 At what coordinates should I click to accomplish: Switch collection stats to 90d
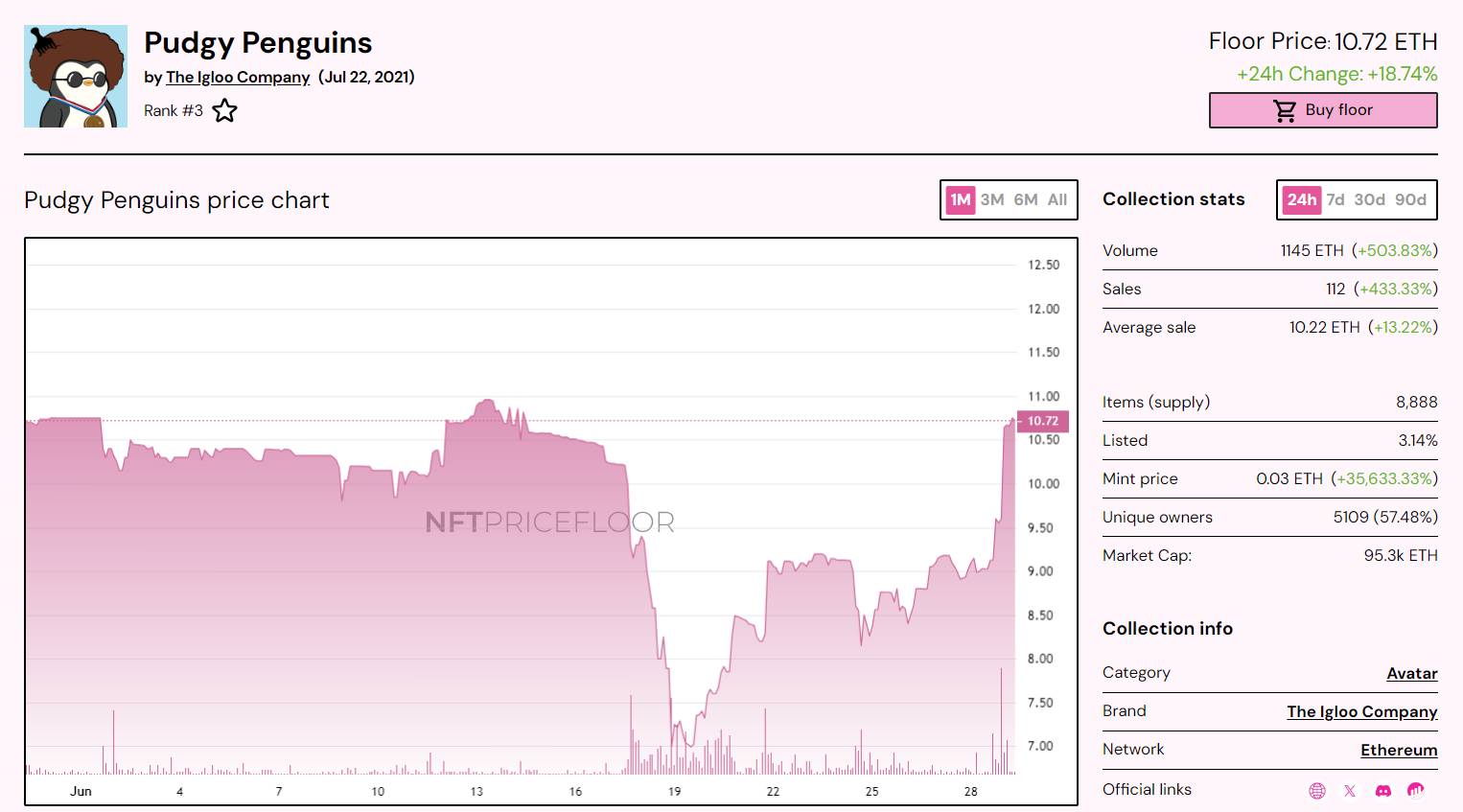(x=1410, y=199)
